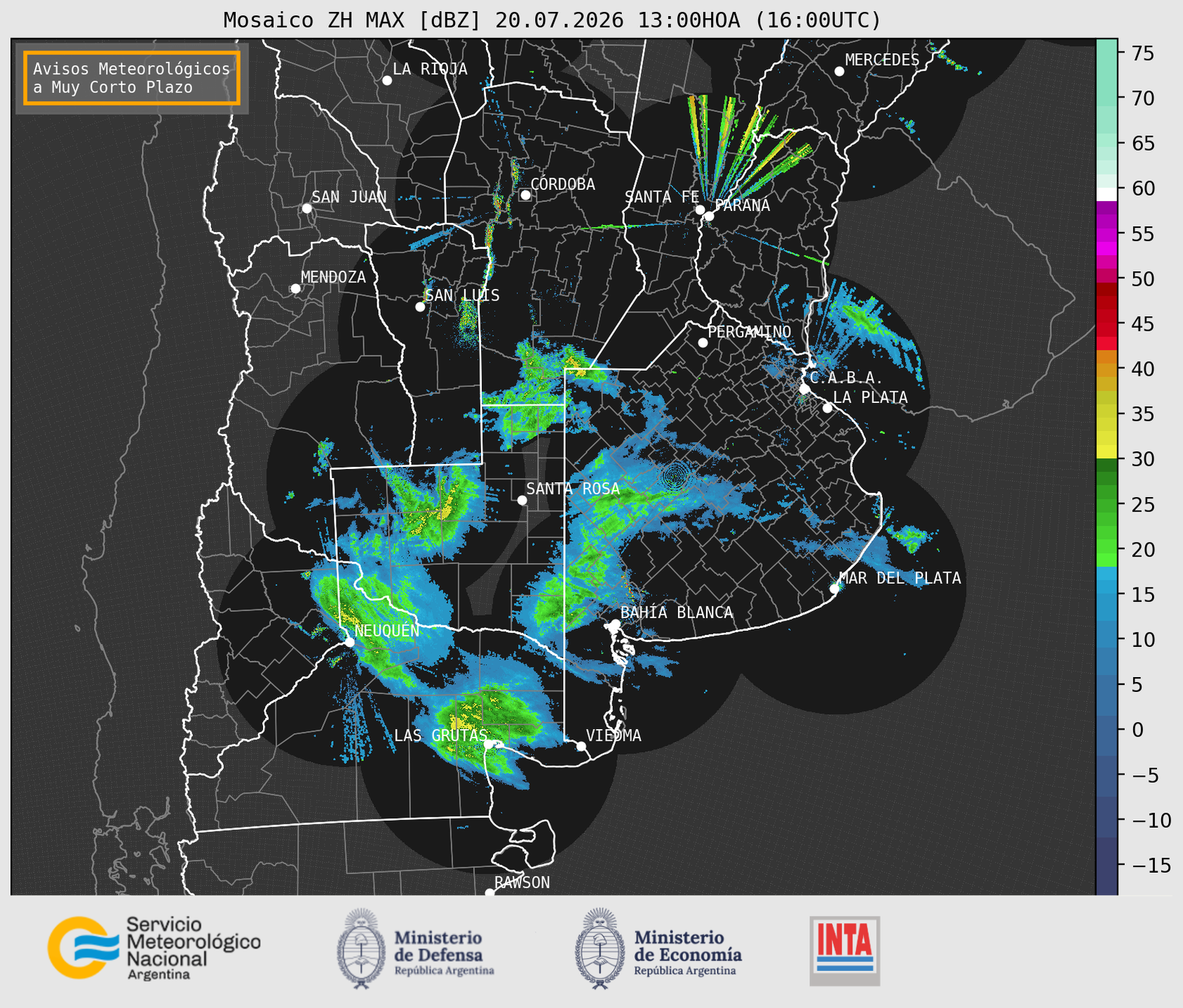Click the INTA logo

tap(844, 951)
